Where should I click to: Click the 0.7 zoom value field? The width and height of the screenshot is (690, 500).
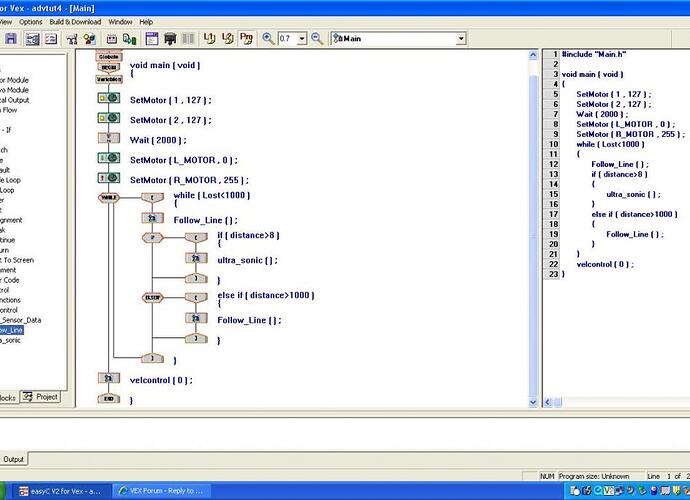(x=288, y=39)
